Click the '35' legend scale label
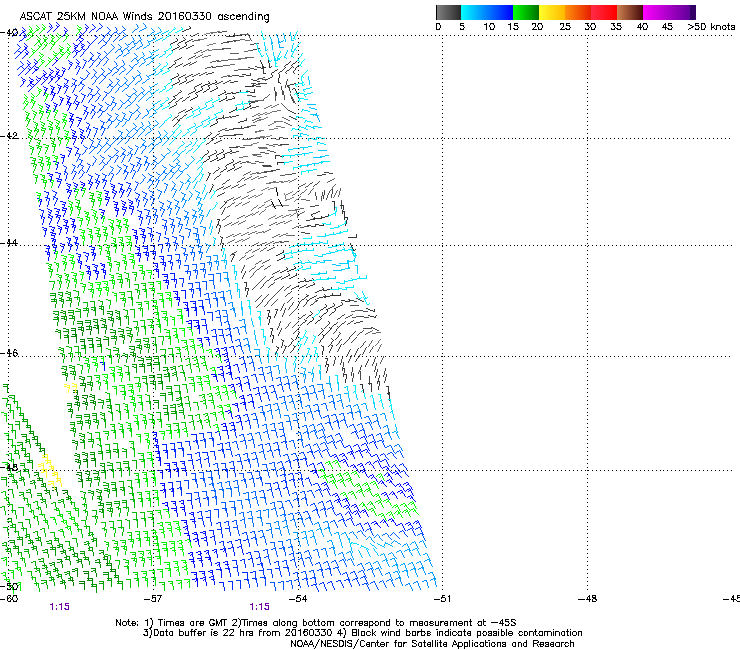The height and width of the screenshot is (650, 740). 616,27
